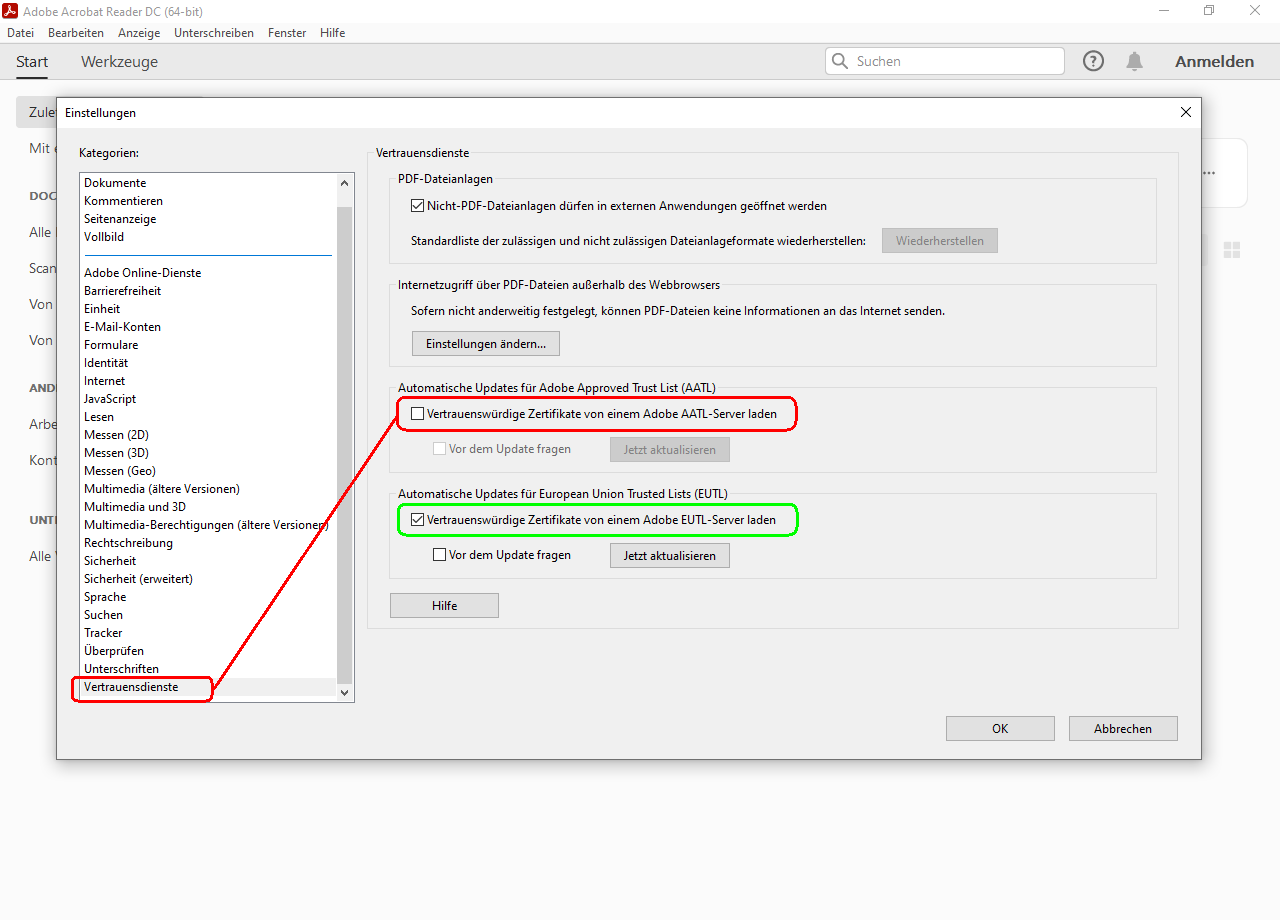Uncheck the EUTL server certificates checkbox
This screenshot has width=1280, height=920.
(x=418, y=520)
